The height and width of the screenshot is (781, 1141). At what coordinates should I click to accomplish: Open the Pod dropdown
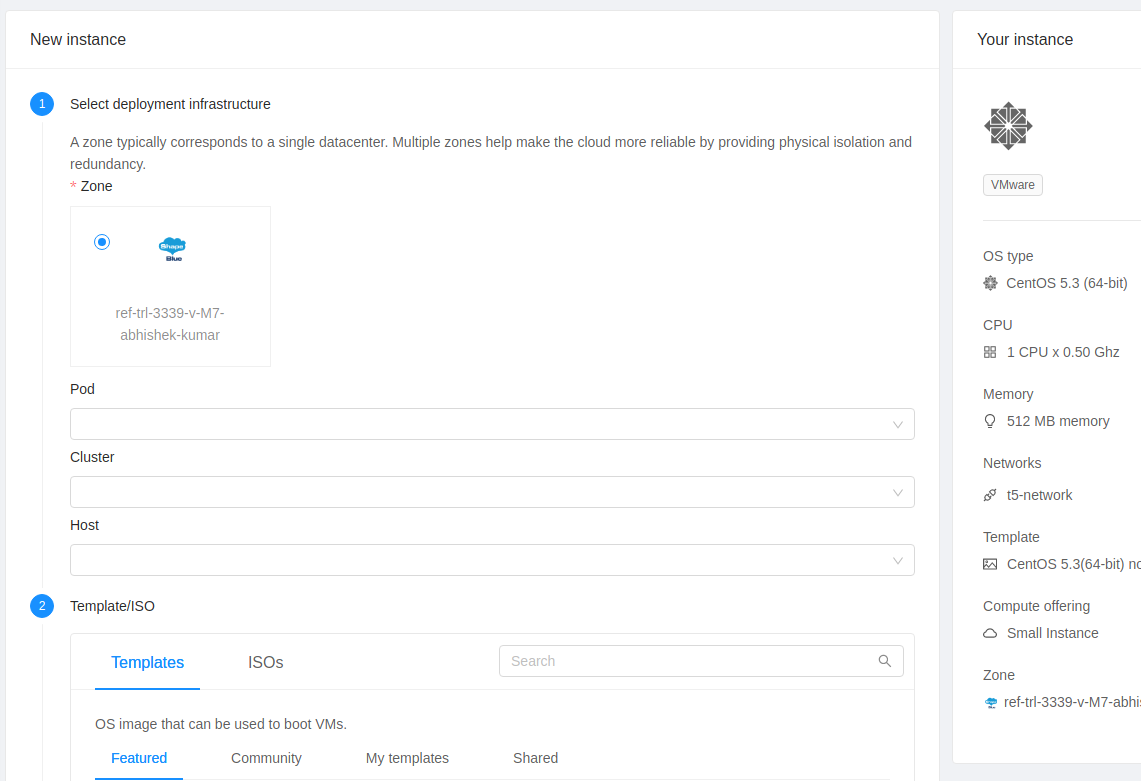(492, 424)
